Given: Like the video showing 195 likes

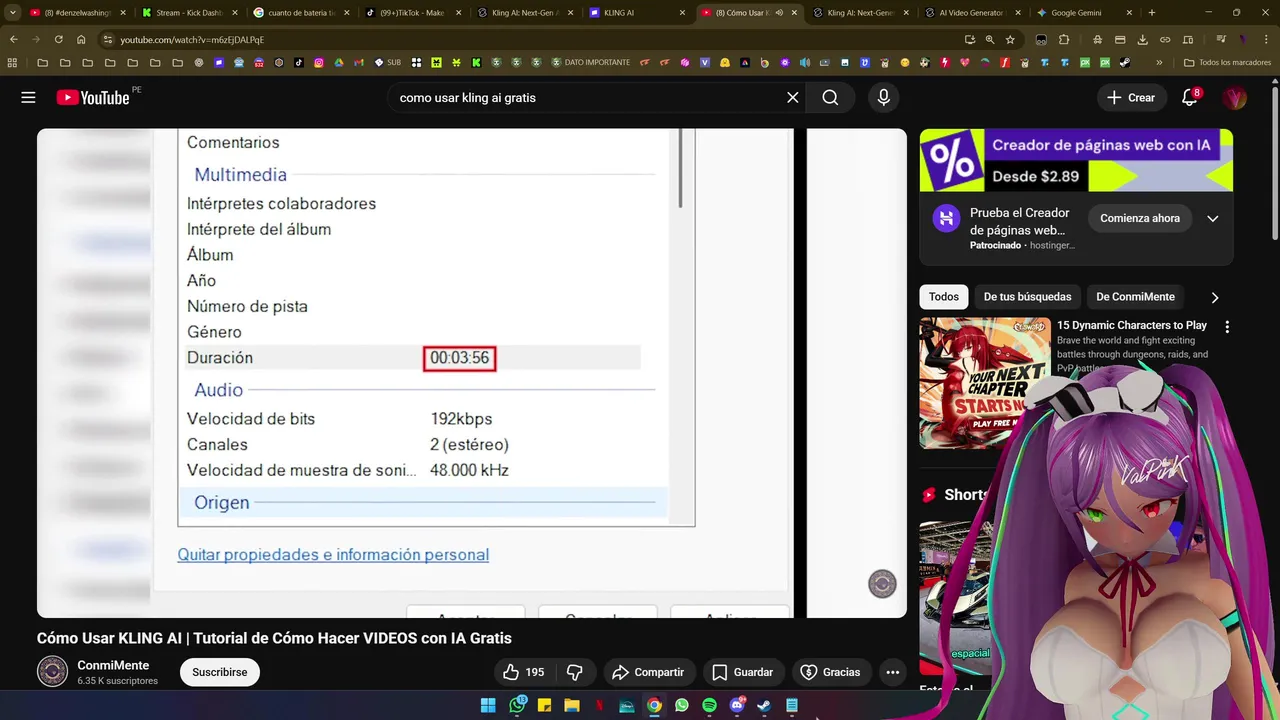Looking at the screenshot, I should pos(524,672).
